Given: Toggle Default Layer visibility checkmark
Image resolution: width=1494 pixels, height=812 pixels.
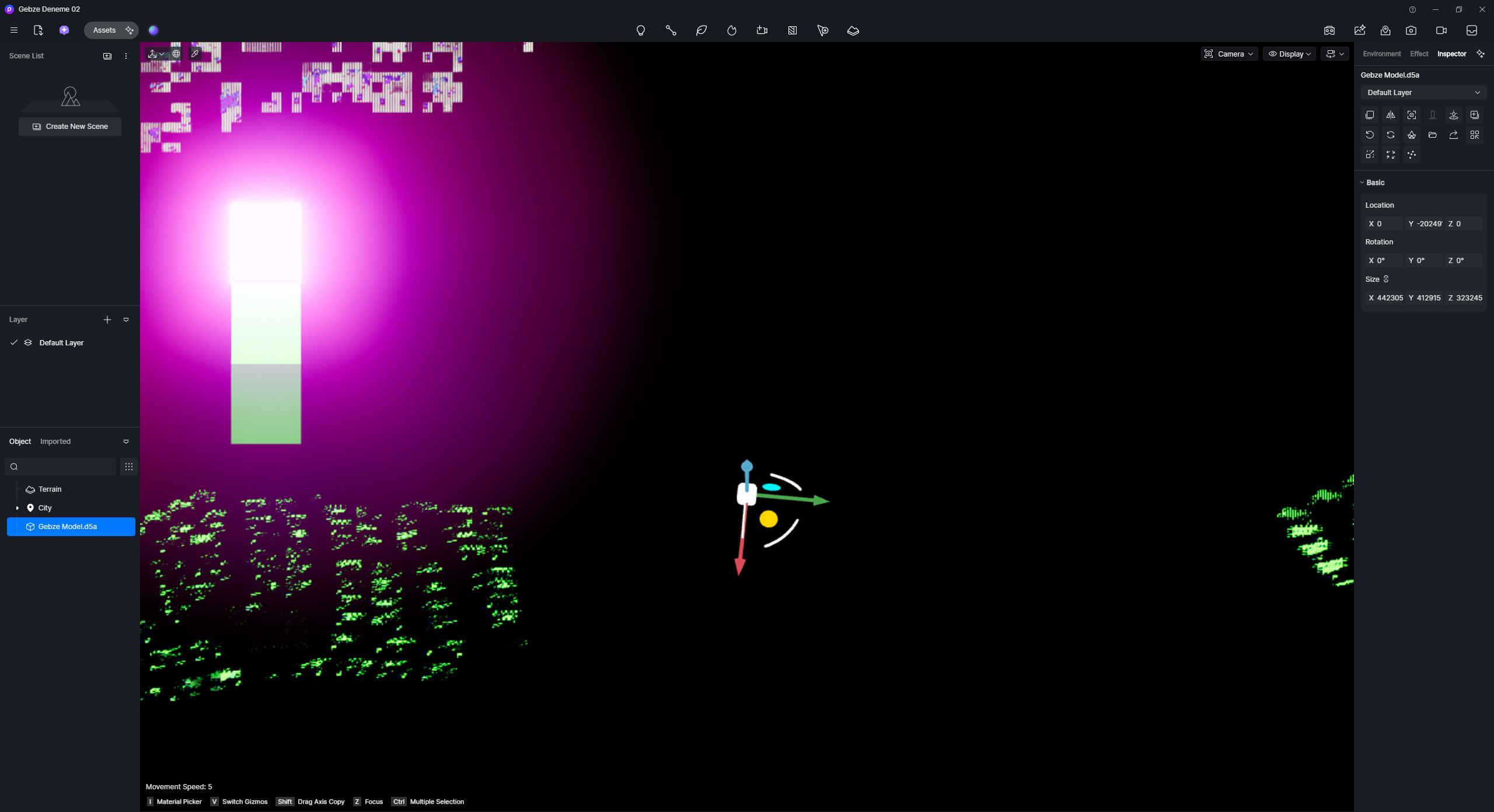Looking at the screenshot, I should 14,342.
